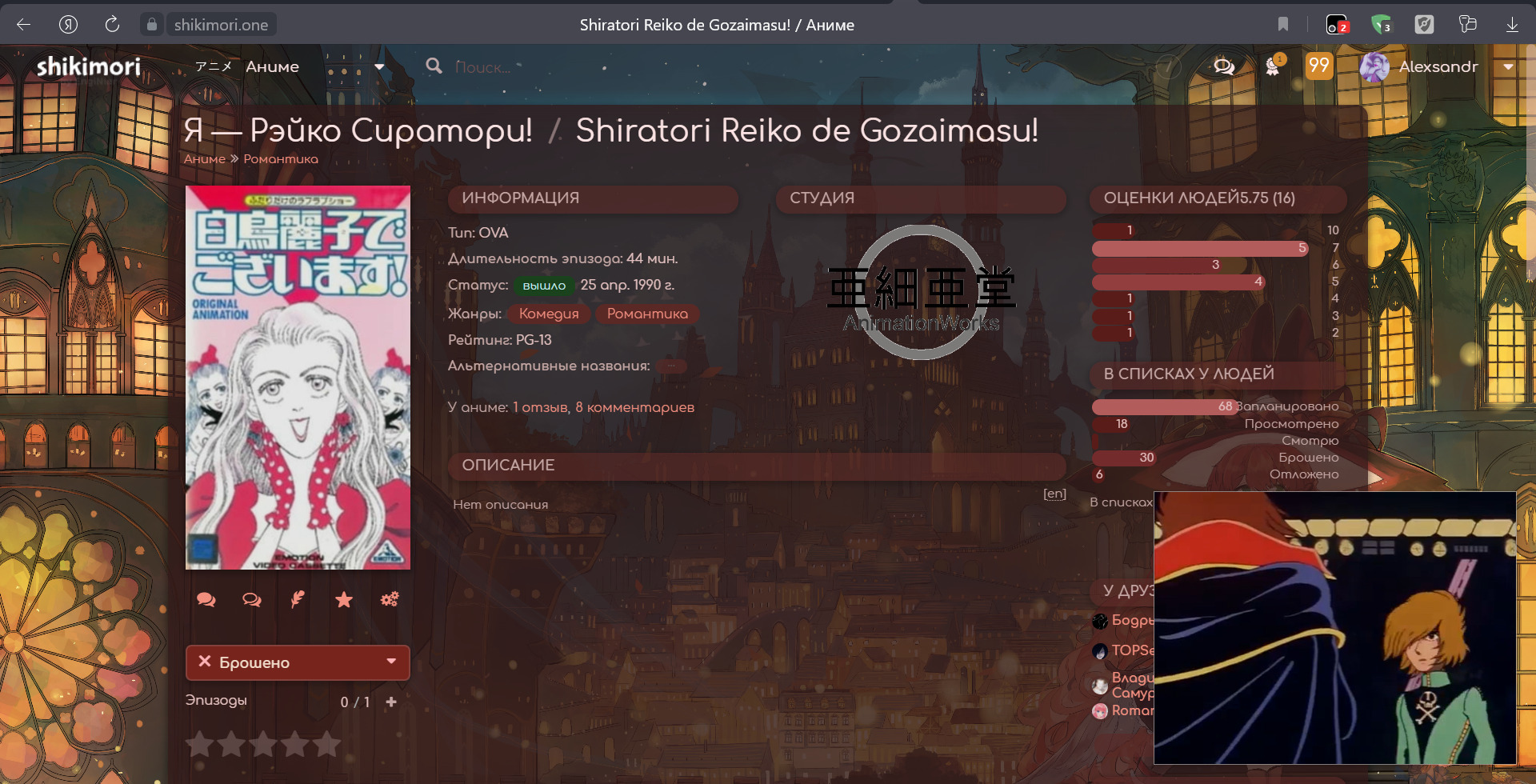Set rating using the last star

[326, 744]
